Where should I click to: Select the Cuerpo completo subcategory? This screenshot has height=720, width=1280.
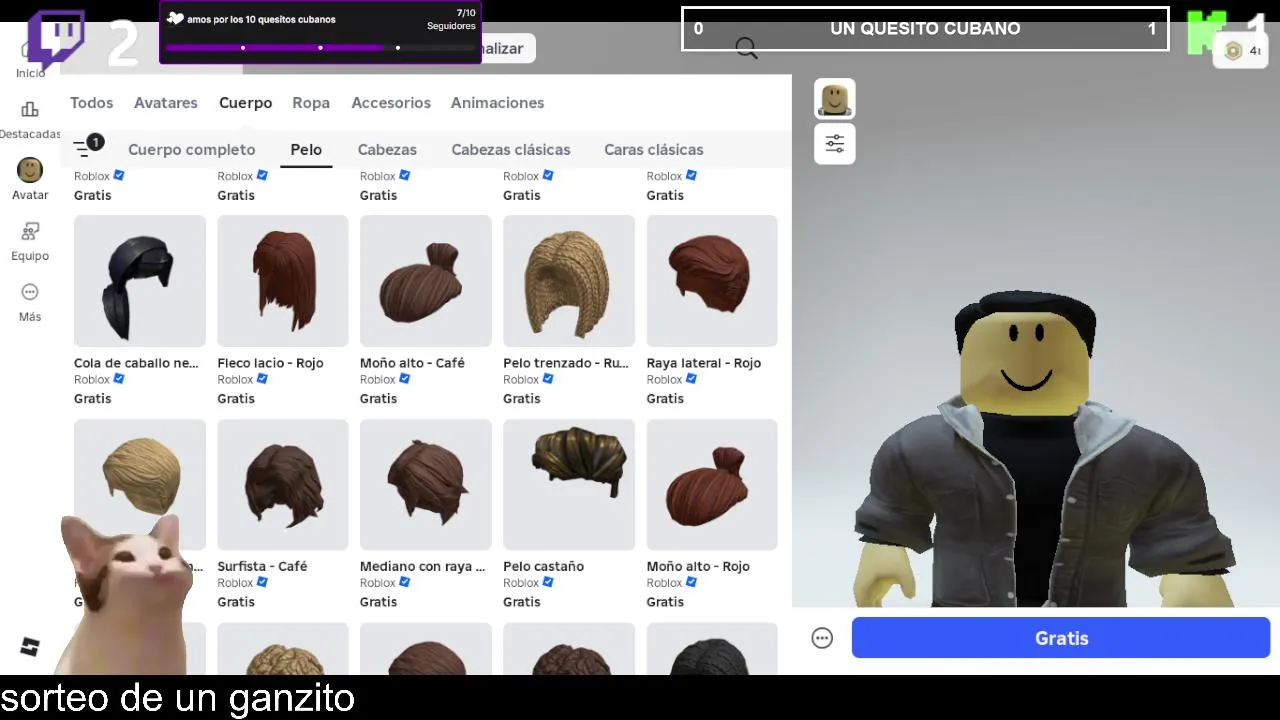click(191, 150)
